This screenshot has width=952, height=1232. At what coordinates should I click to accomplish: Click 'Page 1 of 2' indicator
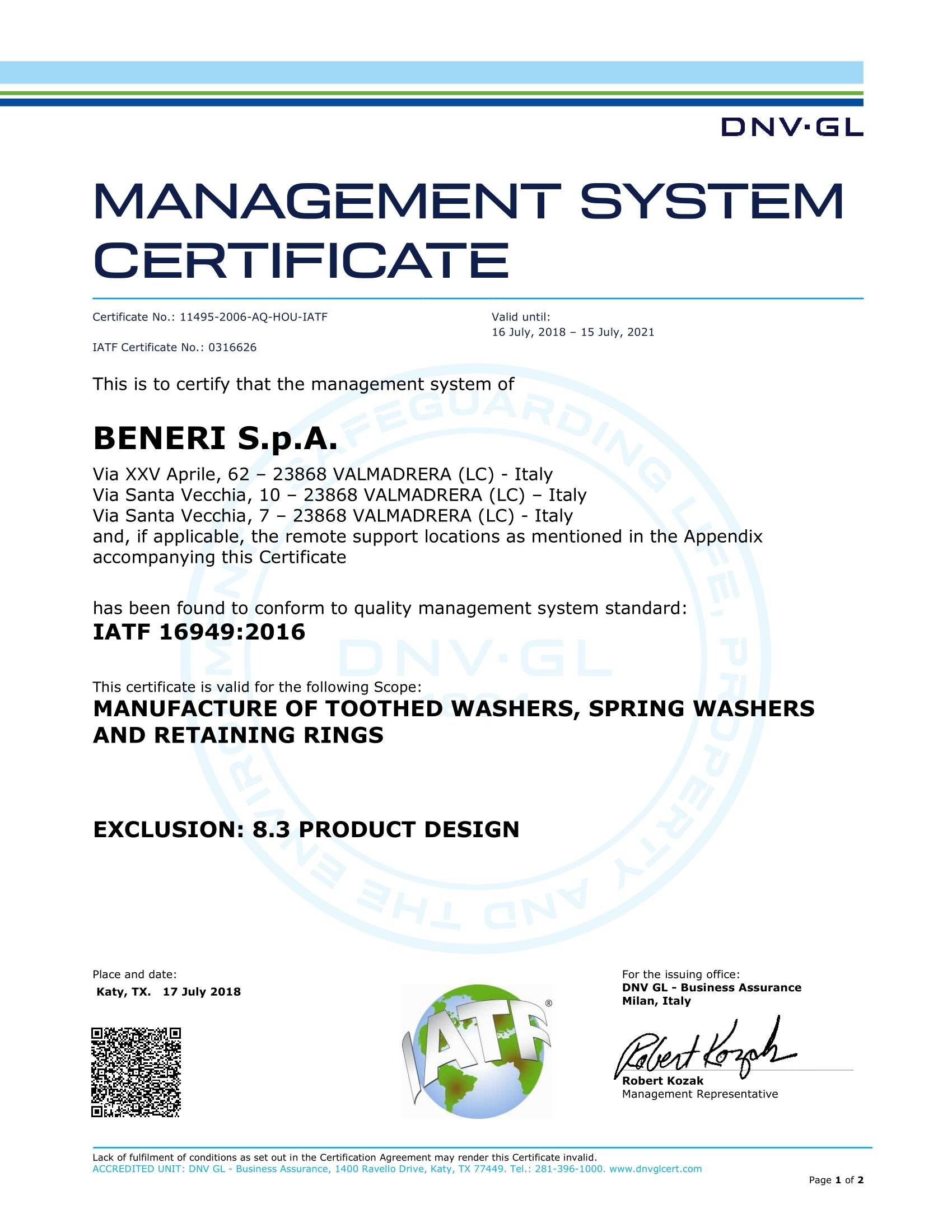click(837, 1180)
